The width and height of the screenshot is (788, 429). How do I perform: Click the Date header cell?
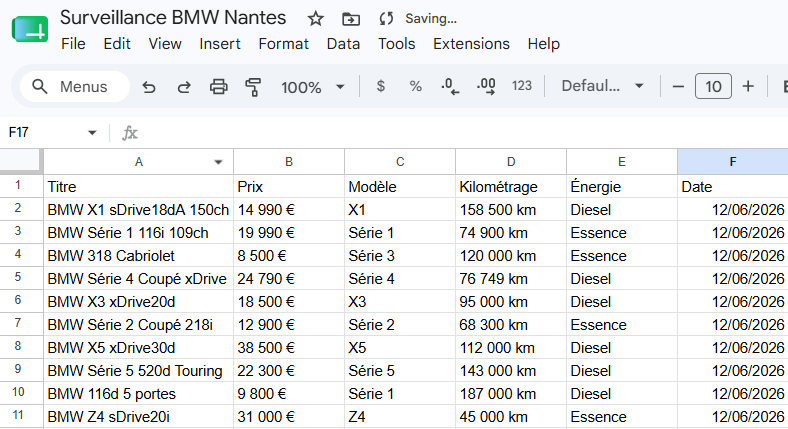pyautogui.click(x=733, y=186)
